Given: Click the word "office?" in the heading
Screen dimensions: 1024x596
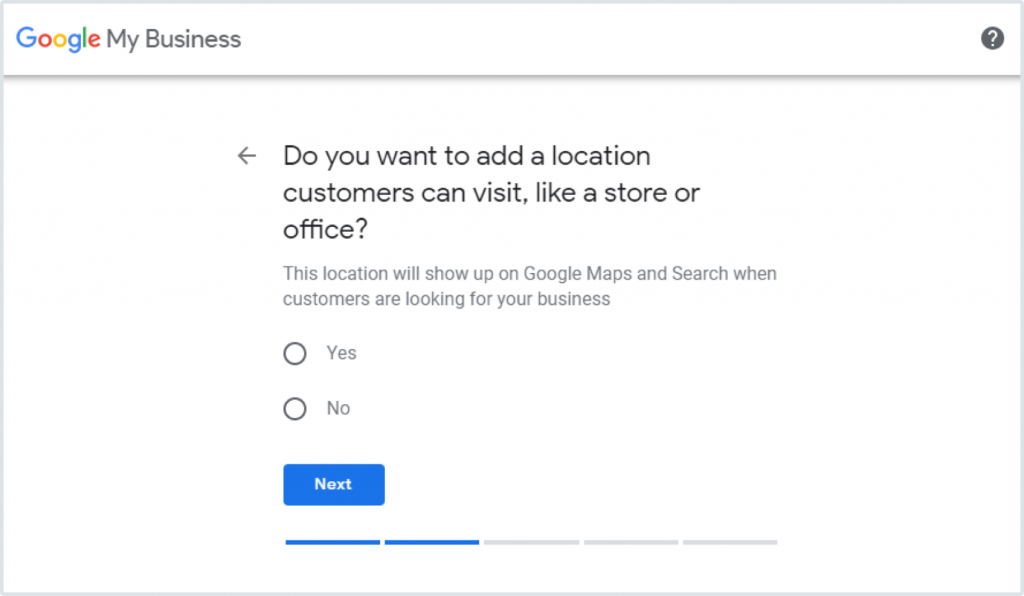Looking at the screenshot, I should point(325,229).
